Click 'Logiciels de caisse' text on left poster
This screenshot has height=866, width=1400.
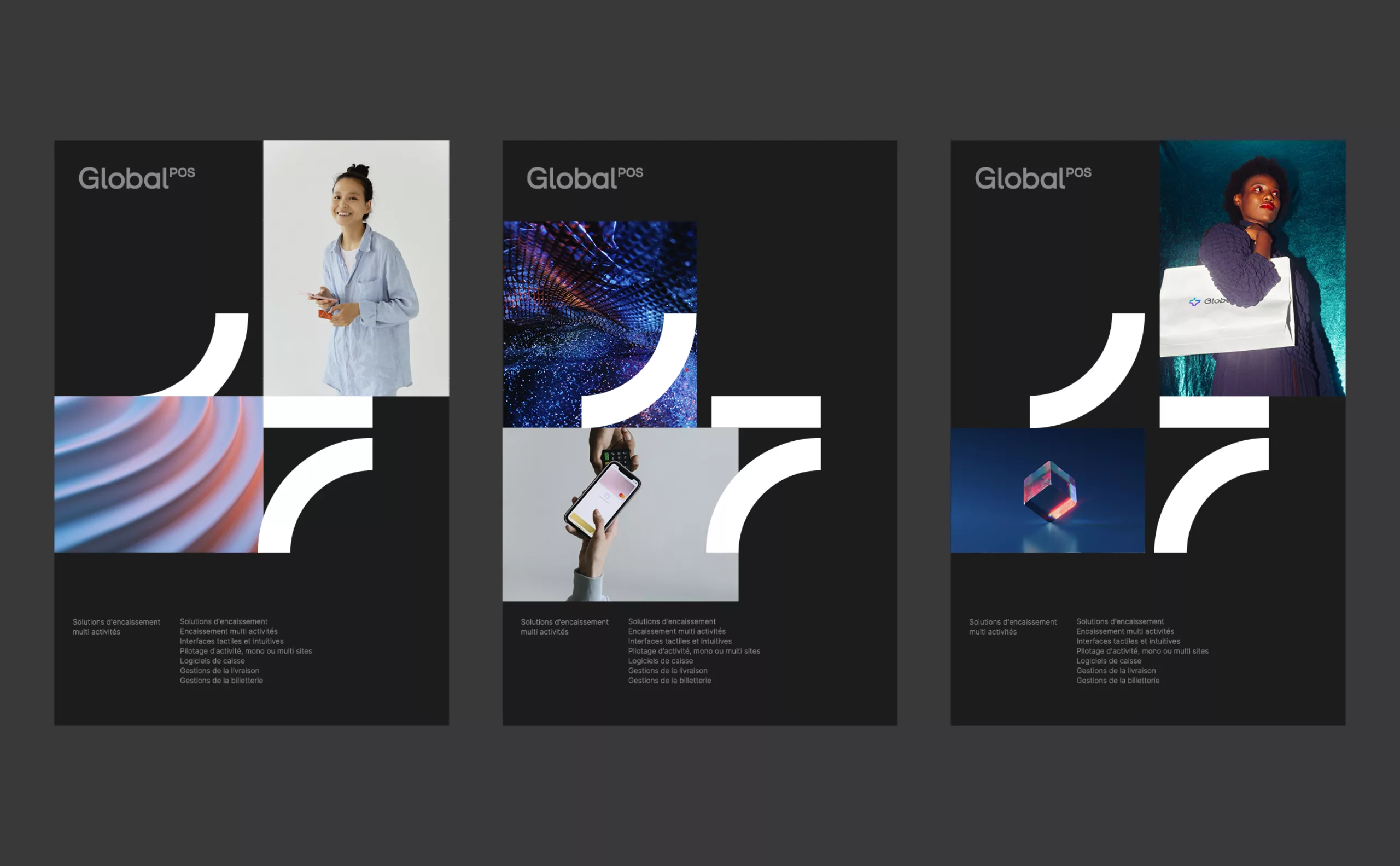212,661
